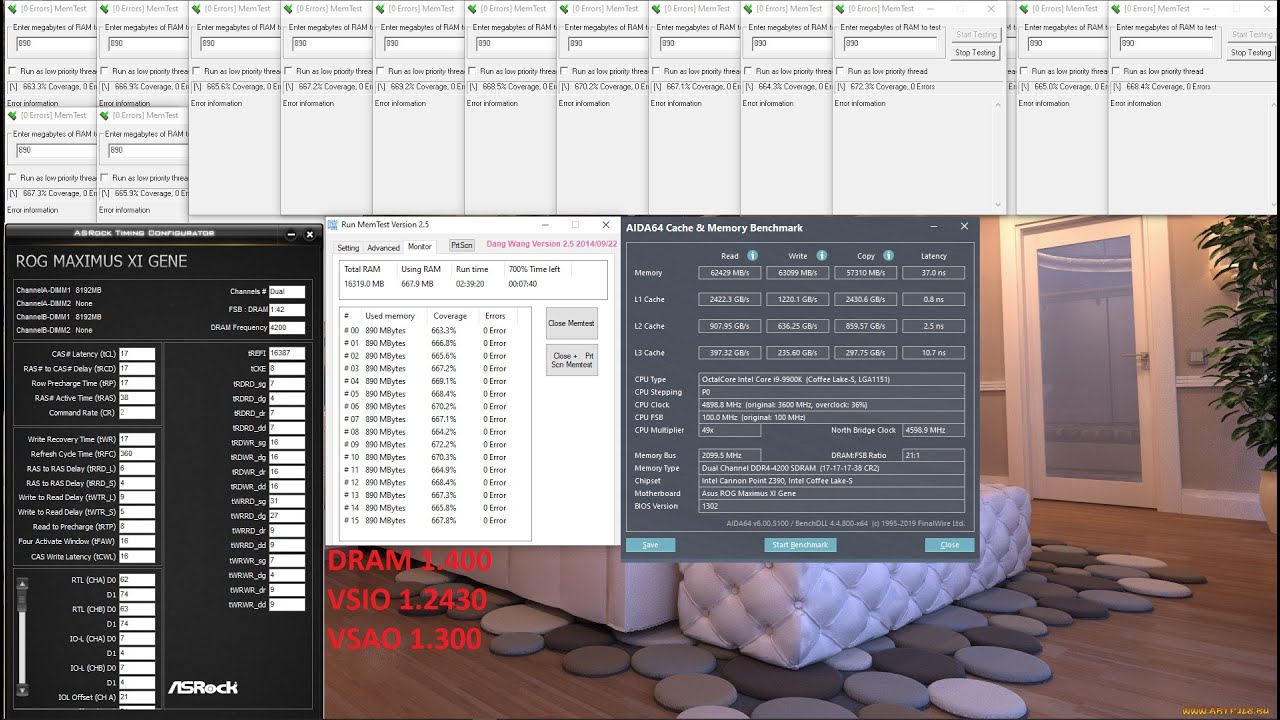Click AIDA64 Close button at bottom right
The image size is (1280, 720).
coord(949,545)
